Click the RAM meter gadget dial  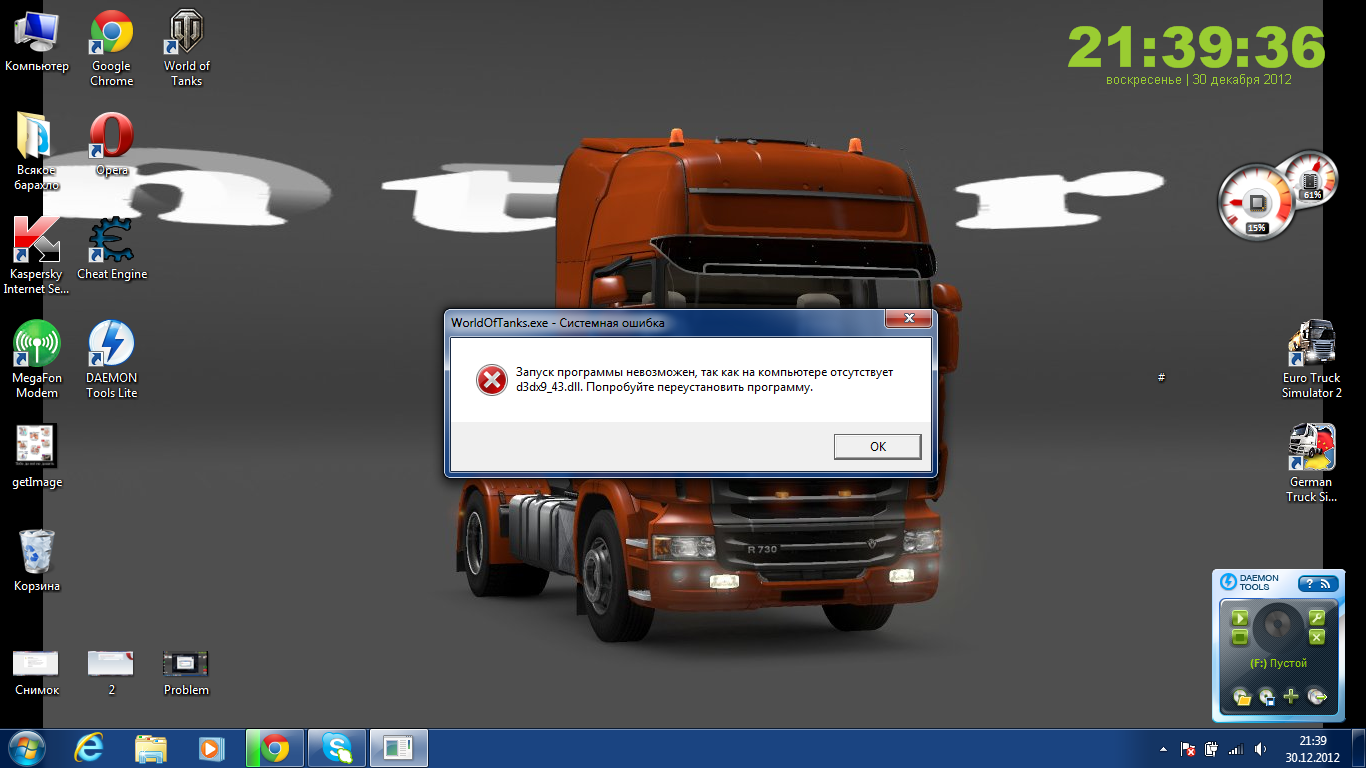[1309, 178]
